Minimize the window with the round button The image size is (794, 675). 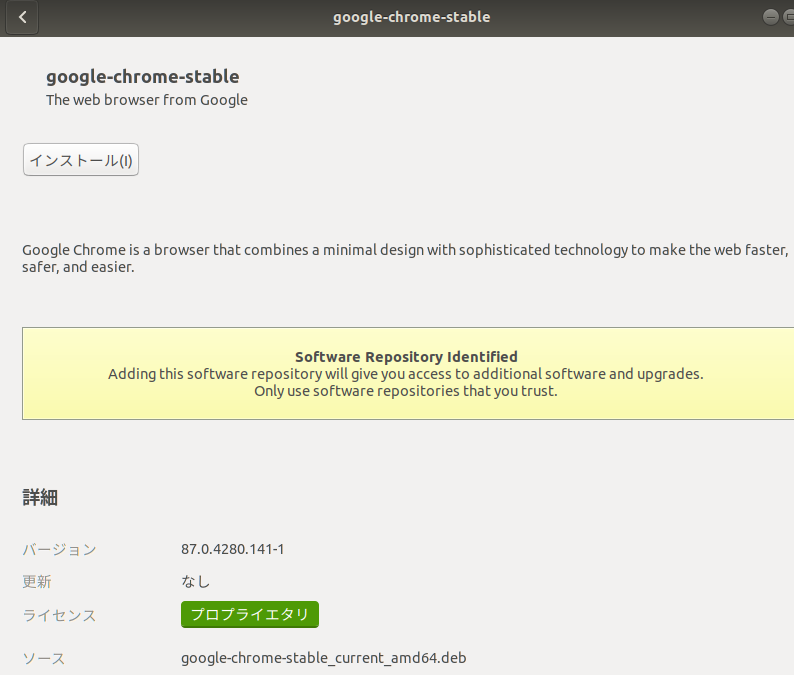771,17
